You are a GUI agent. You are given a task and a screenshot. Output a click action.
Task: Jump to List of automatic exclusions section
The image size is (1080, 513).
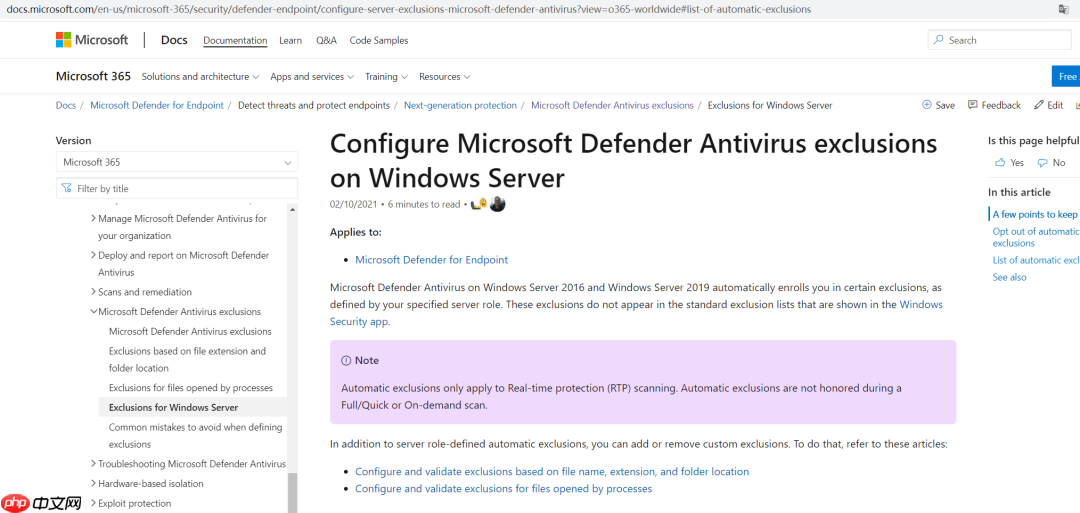(1035, 260)
